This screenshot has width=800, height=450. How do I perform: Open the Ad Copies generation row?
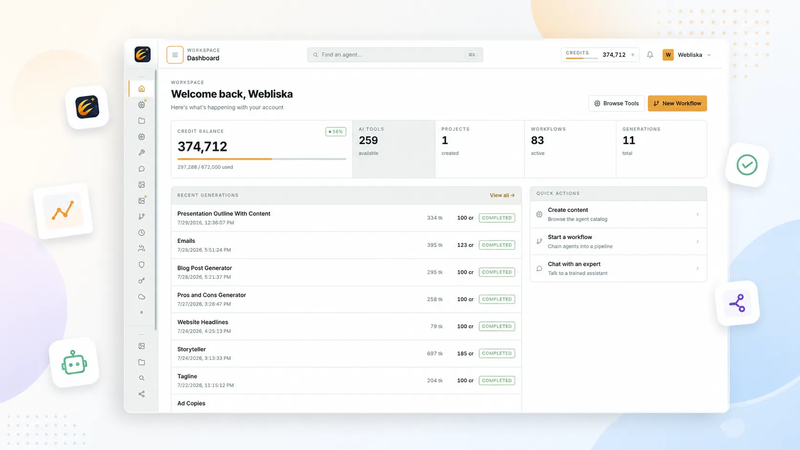[346, 404]
